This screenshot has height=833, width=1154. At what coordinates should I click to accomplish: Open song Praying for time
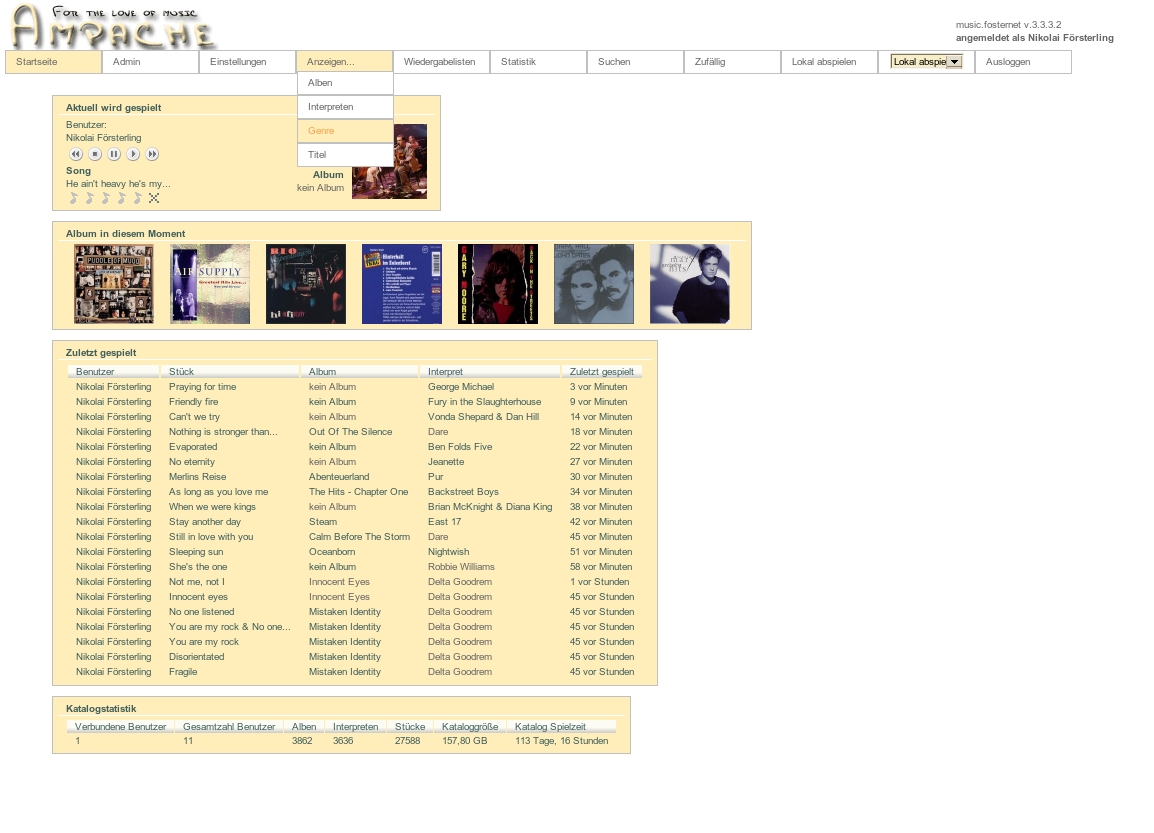click(x=202, y=387)
